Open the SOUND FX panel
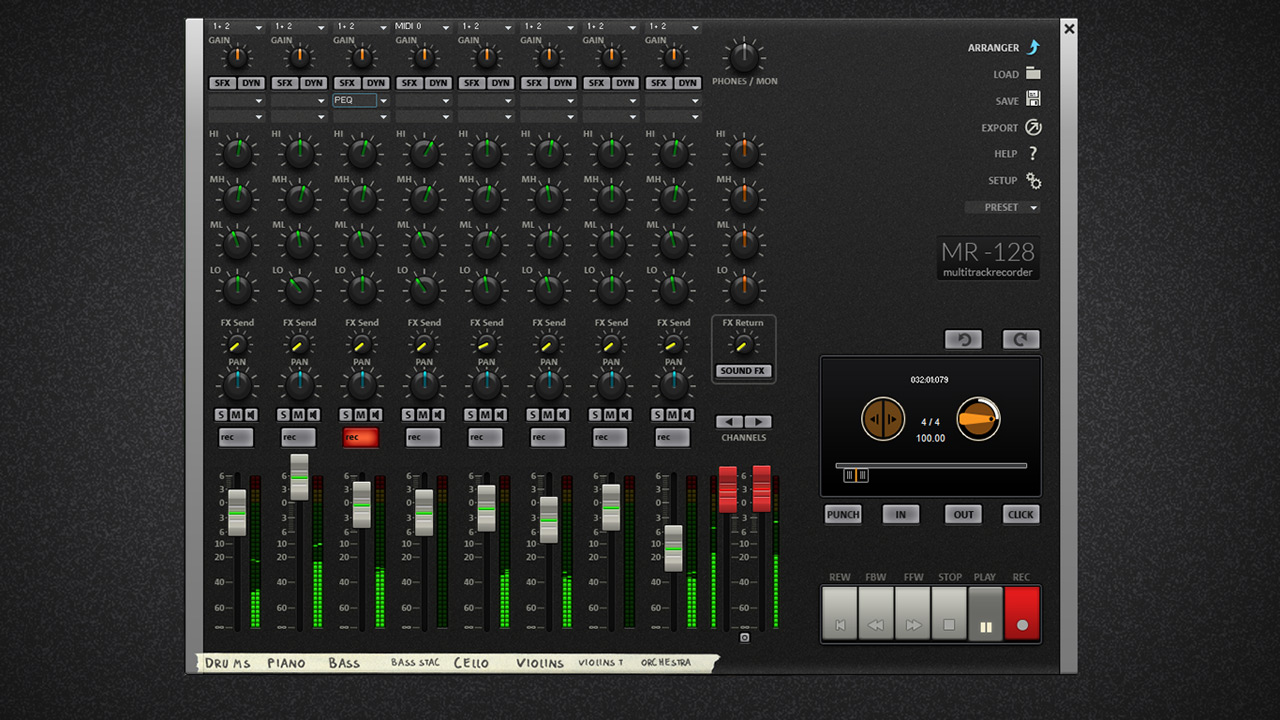The height and width of the screenshot is (720, 1280). [743, 371]
